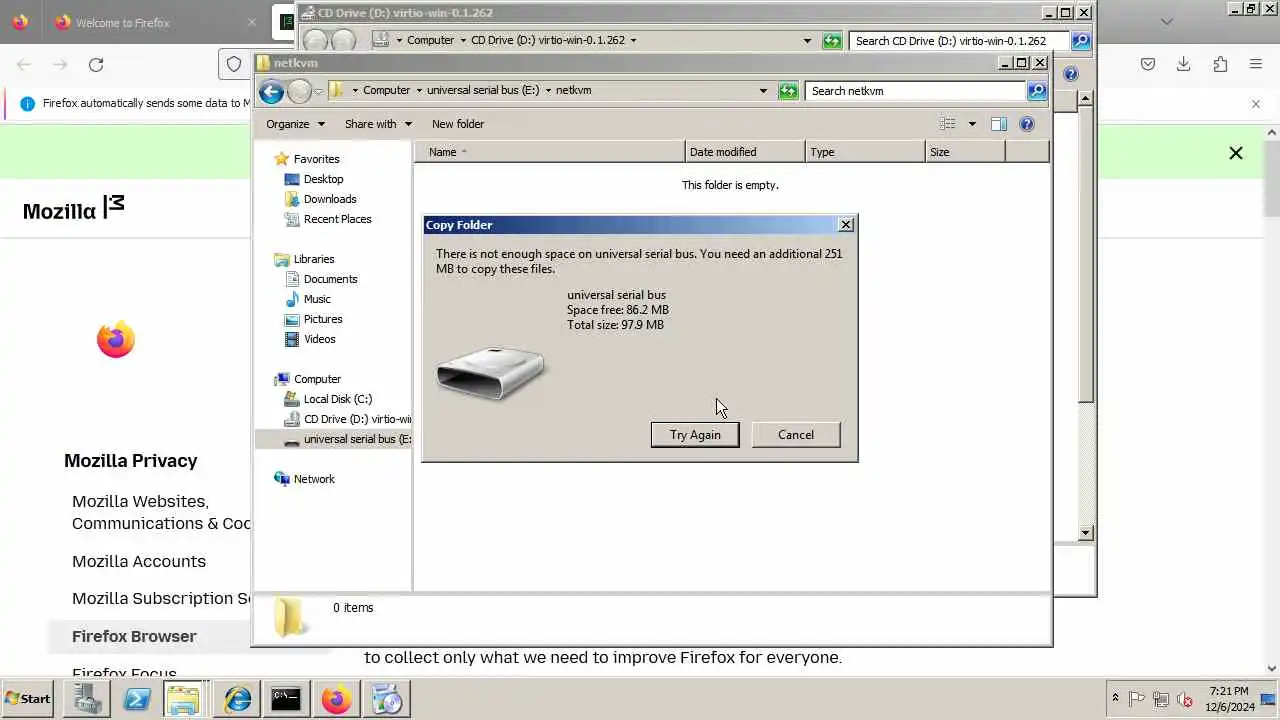Focus the Search netkvm input field
Viewport: 1280px width, 720px height.
point(916,91)
